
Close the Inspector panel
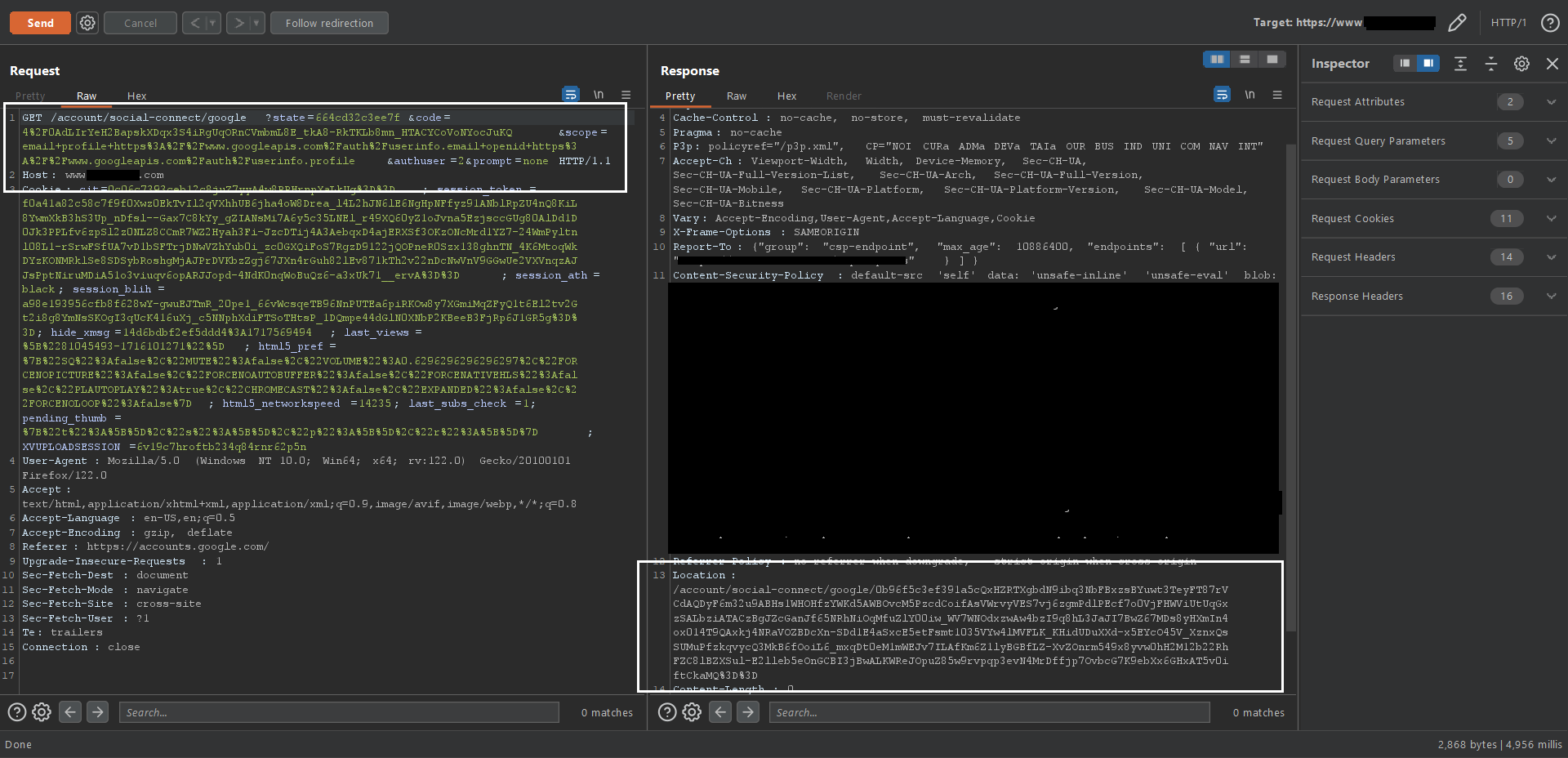coord(1552,64)
